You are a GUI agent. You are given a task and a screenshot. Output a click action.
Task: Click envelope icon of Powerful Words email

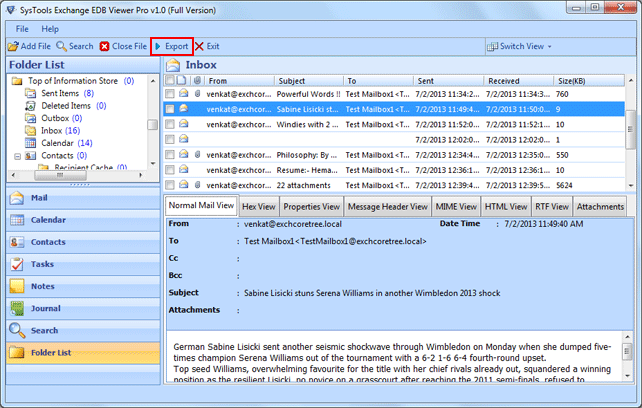click(183, 93)
